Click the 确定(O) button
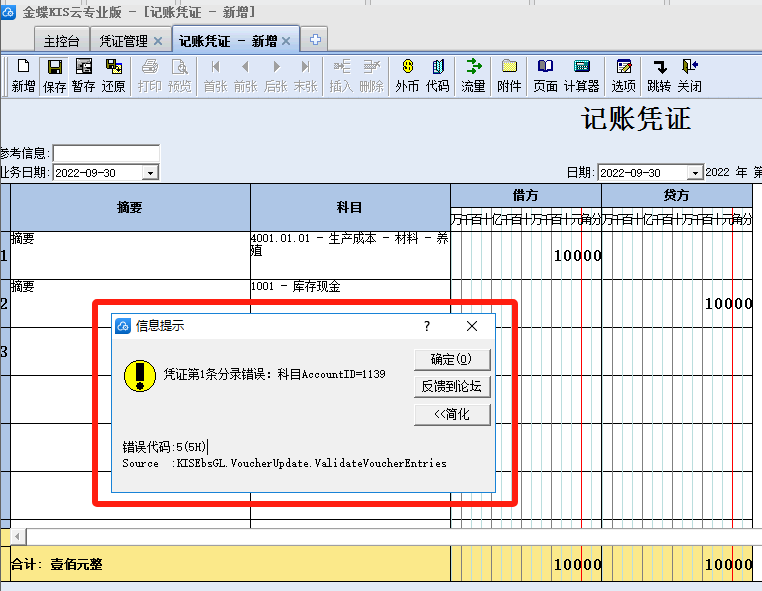 pyautogui.click(x=452, y=360)
